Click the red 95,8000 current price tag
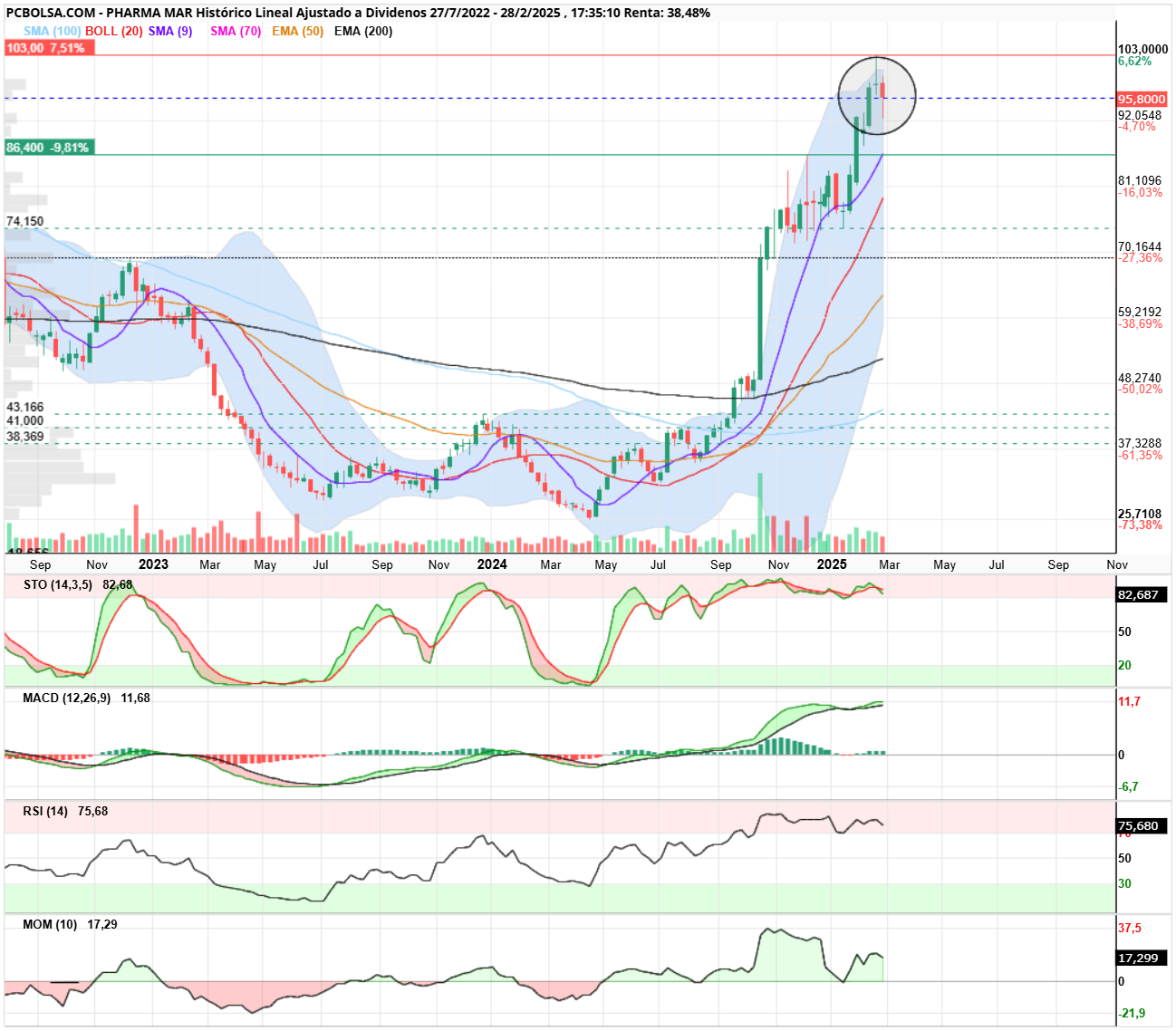 [x=1142, y=100]
